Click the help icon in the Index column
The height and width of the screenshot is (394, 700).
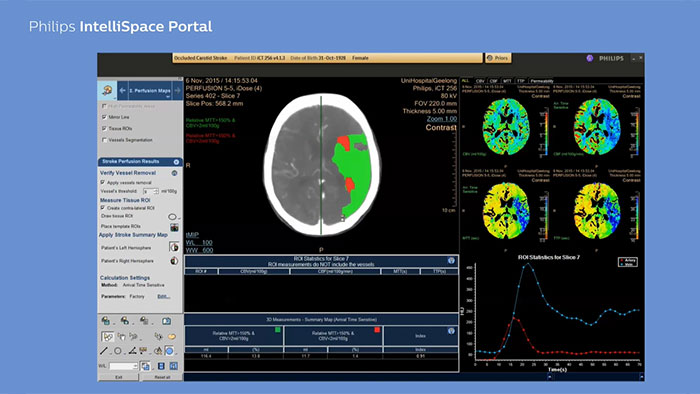451,331
